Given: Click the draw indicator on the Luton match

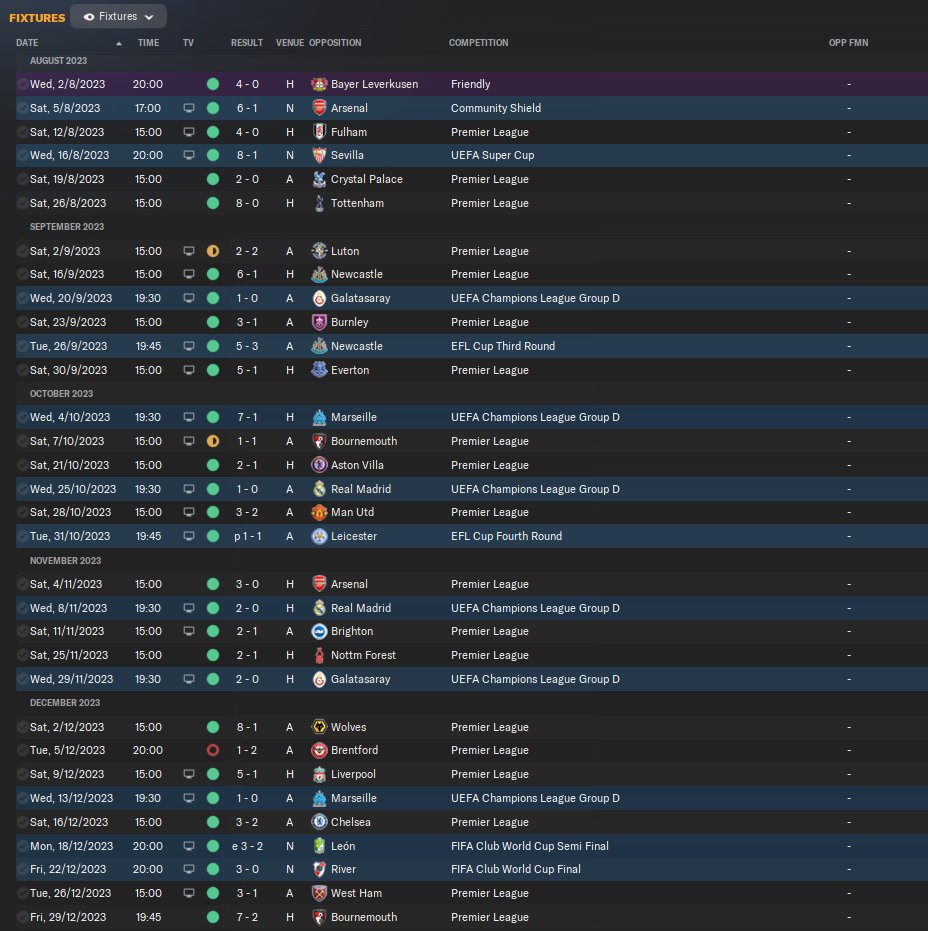Looking at the screenshot, I should pos(213,251).
